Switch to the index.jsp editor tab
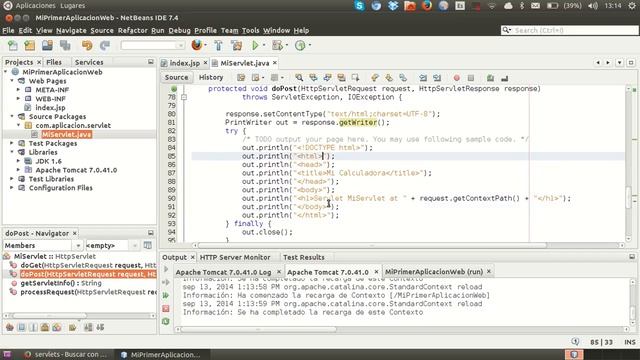This screenshot has height=360, width=640. click(x=184, y=63)
